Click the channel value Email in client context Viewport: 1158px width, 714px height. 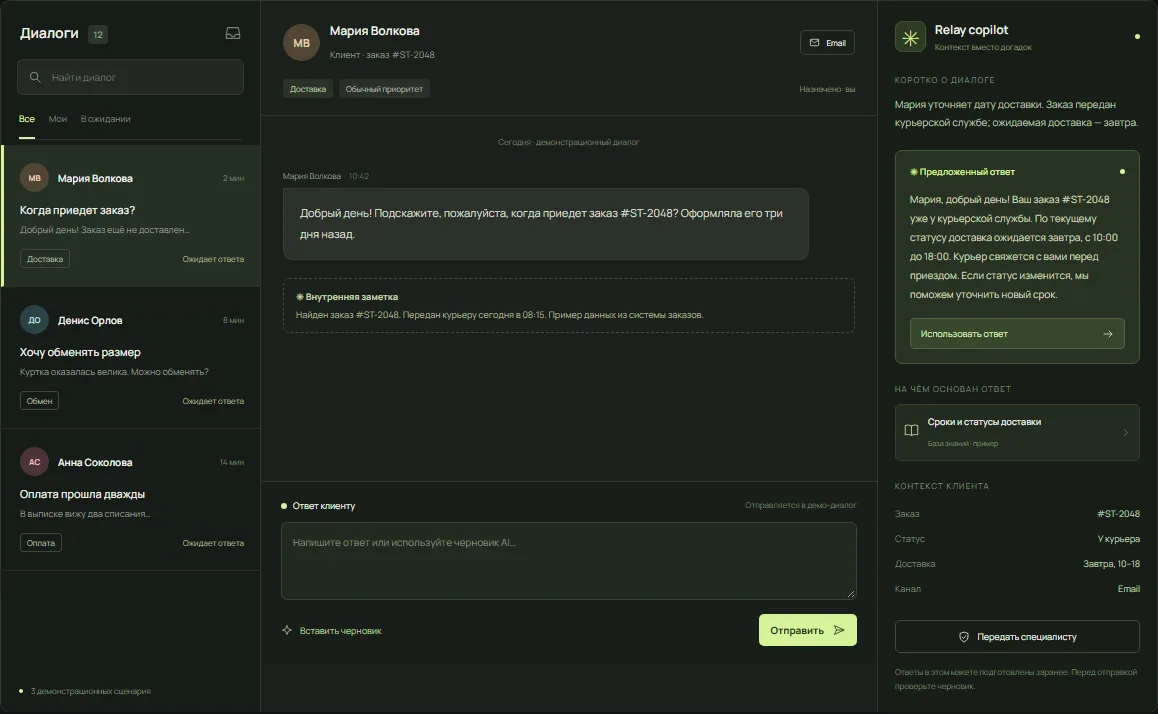tap(1128, 589)
